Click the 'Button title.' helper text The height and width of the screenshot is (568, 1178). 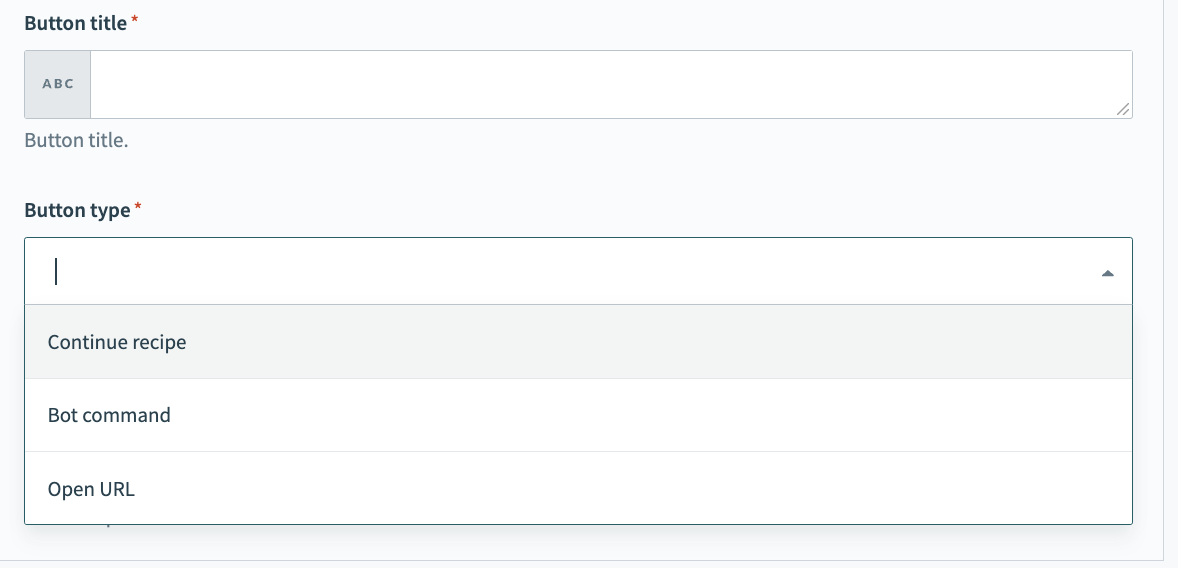click(x=76, y=140)
